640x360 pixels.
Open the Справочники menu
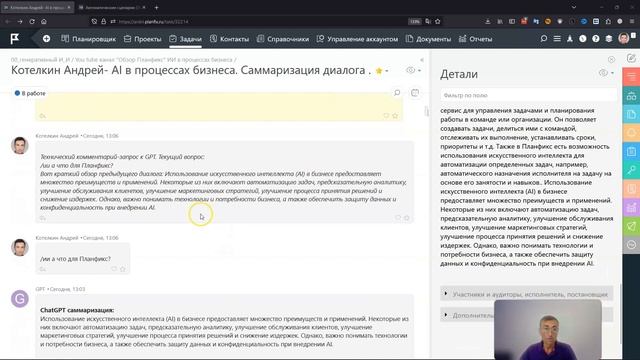click(x=283, y=39)
